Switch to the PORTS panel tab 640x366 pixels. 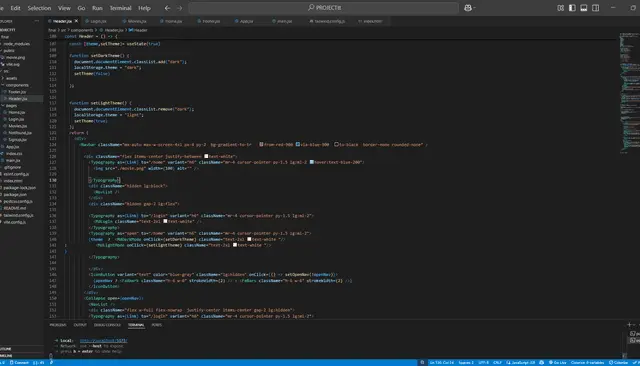point(157,325)
